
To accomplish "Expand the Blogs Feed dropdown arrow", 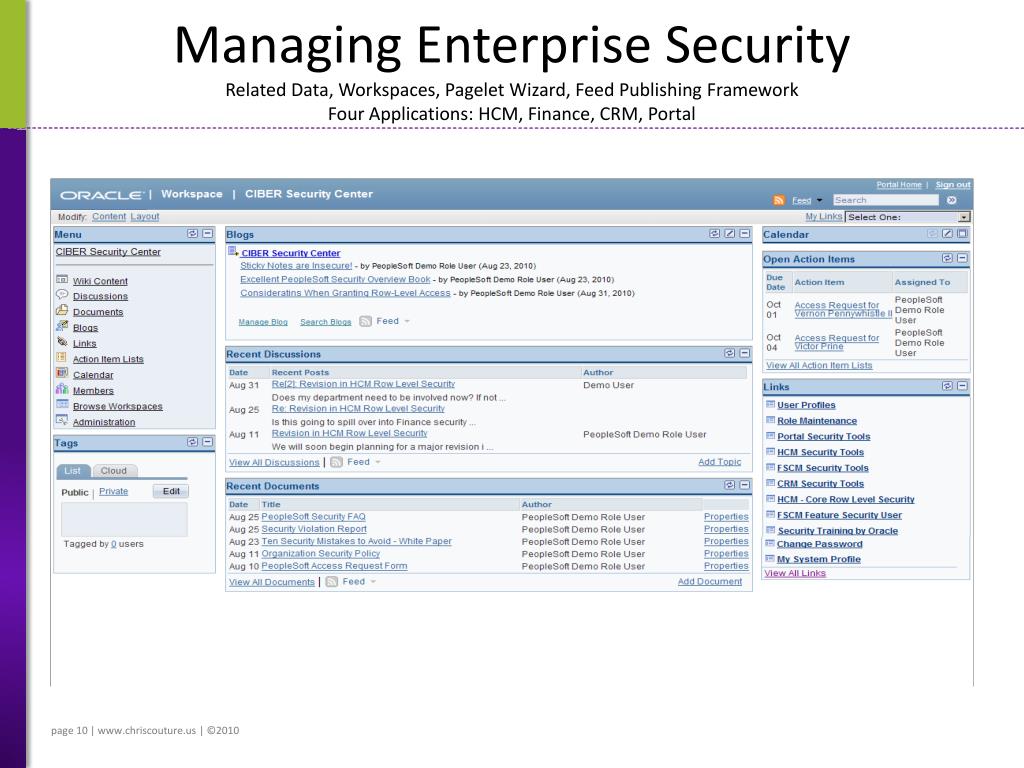I will coord(407,321).
